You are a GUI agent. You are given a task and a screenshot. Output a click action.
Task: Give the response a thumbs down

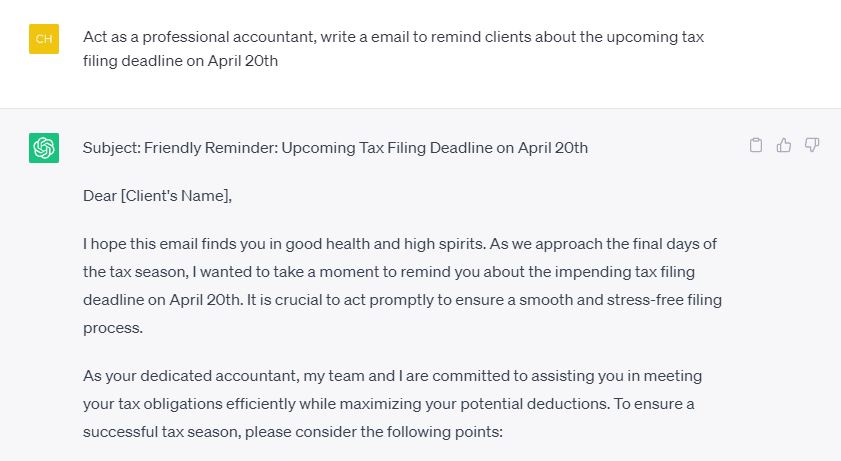[812, 146]
